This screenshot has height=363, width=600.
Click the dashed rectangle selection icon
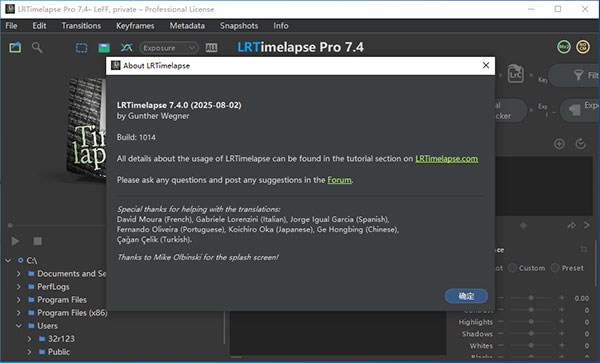(82, 48)
